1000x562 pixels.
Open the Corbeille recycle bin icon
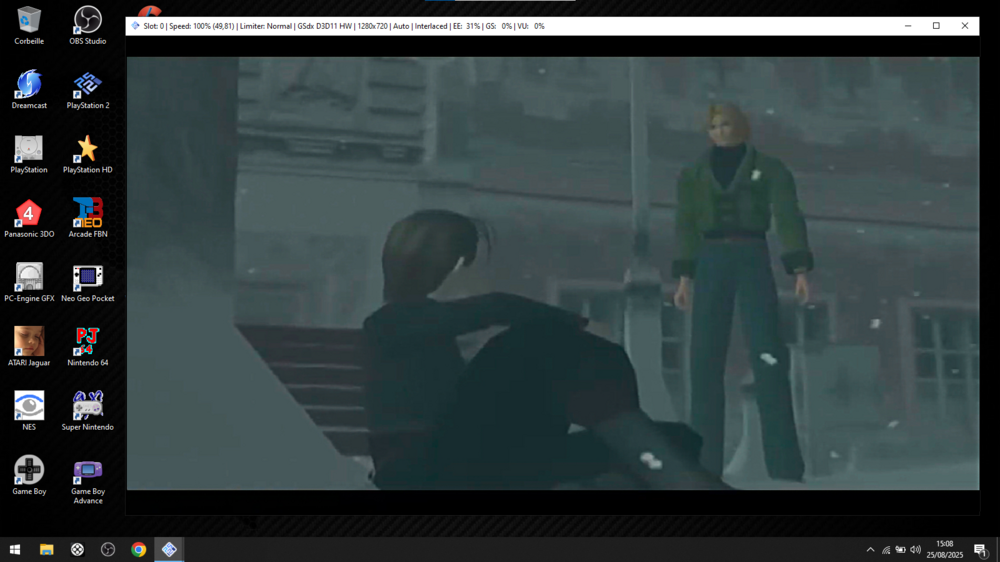29,26
